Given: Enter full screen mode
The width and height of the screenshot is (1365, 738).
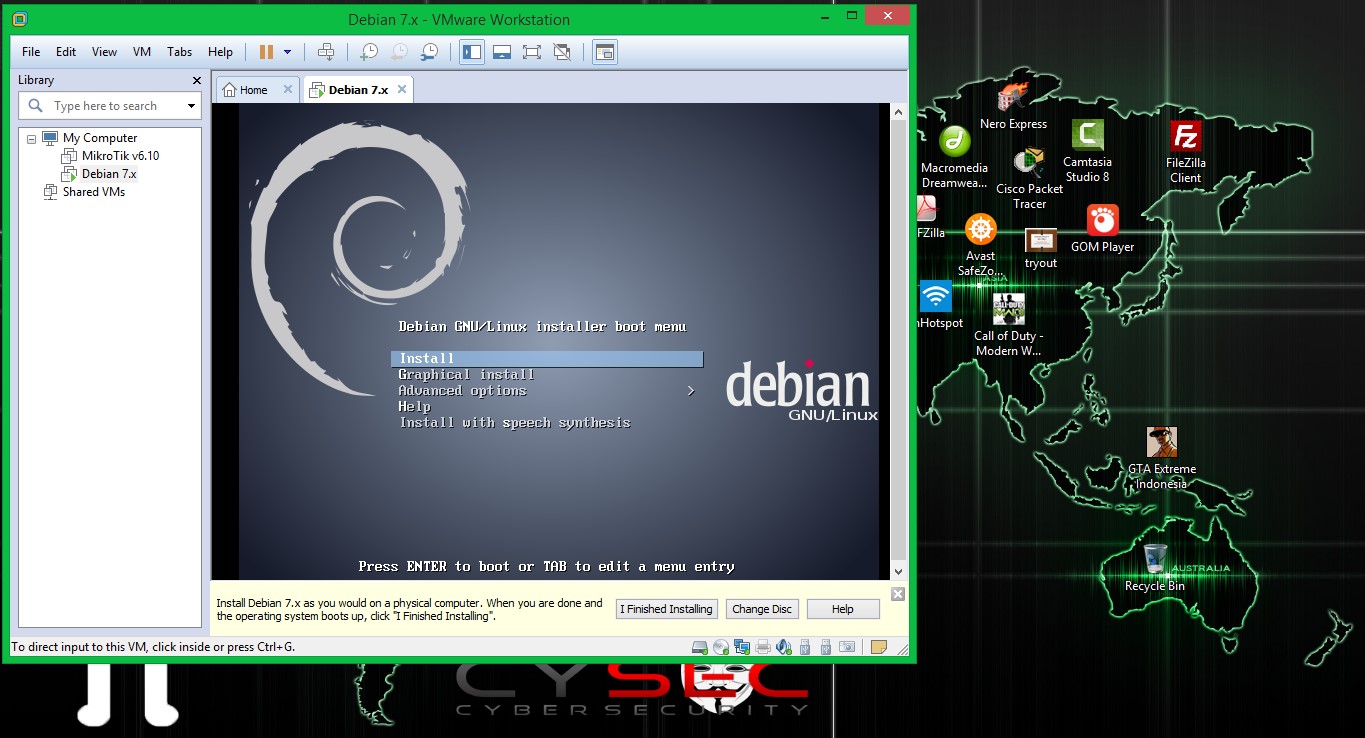Looking at the screenshot, I should [x=531, y=52].
